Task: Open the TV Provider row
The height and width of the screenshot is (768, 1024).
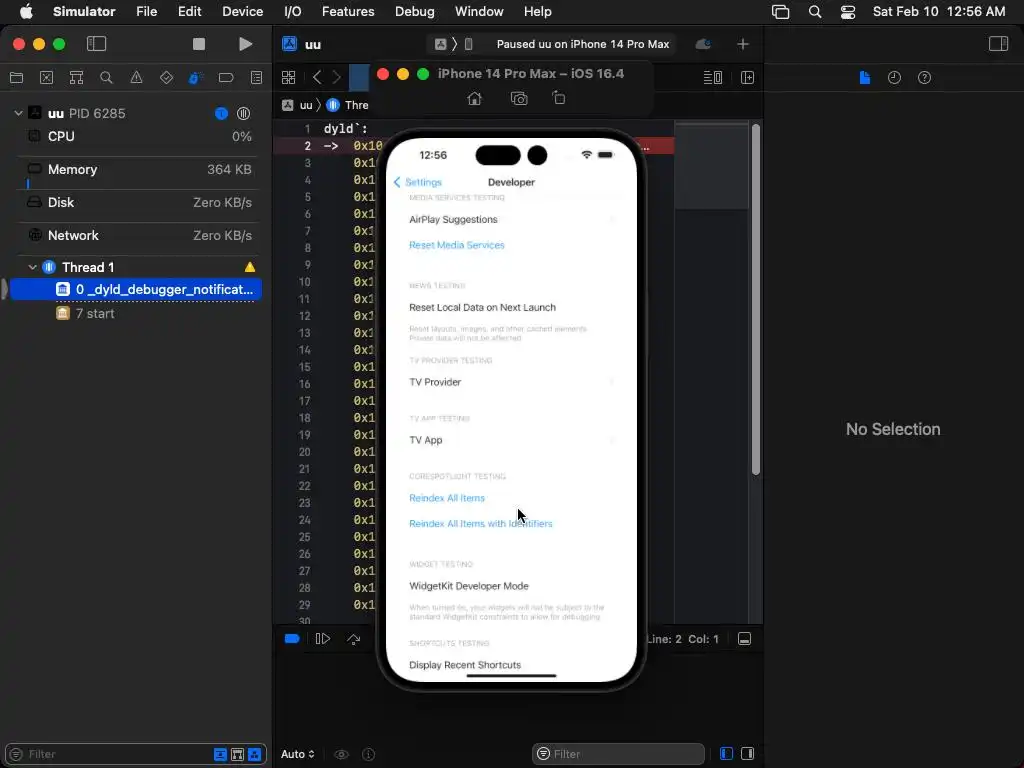Action: [x=511, y=382]
